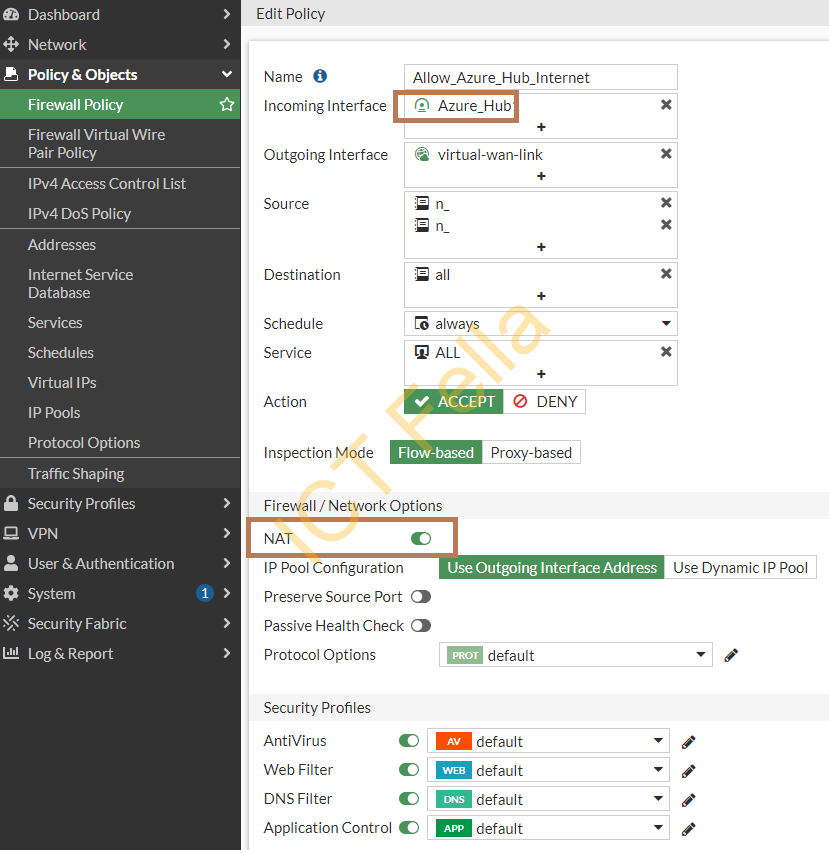
Task: Enable Preserve Source Port switch
Action: (x=421, y=597)
